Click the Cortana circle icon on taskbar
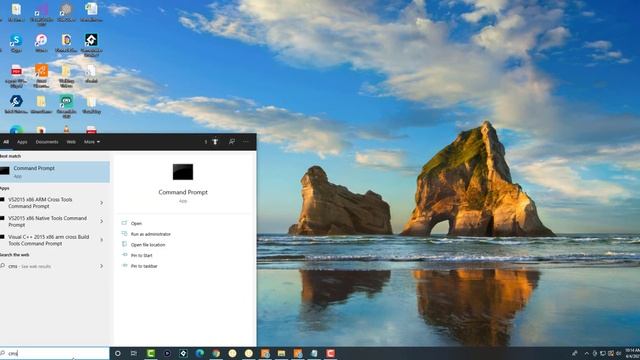The image size is (640, 360). coord(118,353)
